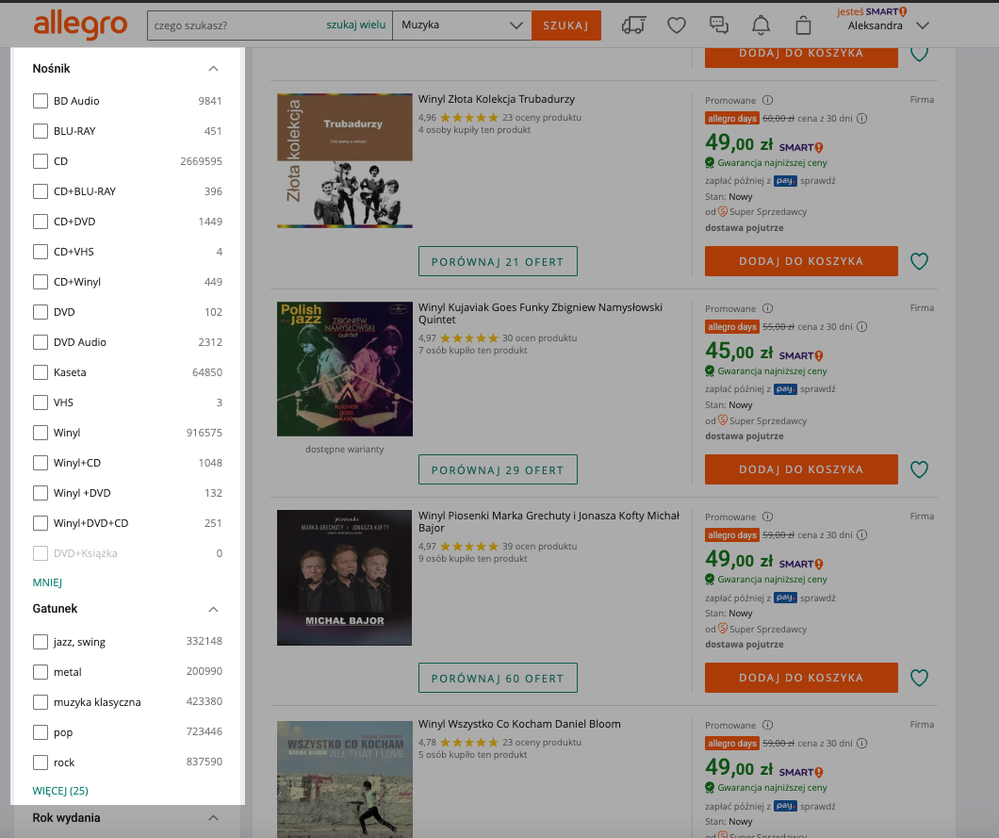Open the Aleksandra account menu
This screenshot has width=999, height=838.
coord(888,25)
